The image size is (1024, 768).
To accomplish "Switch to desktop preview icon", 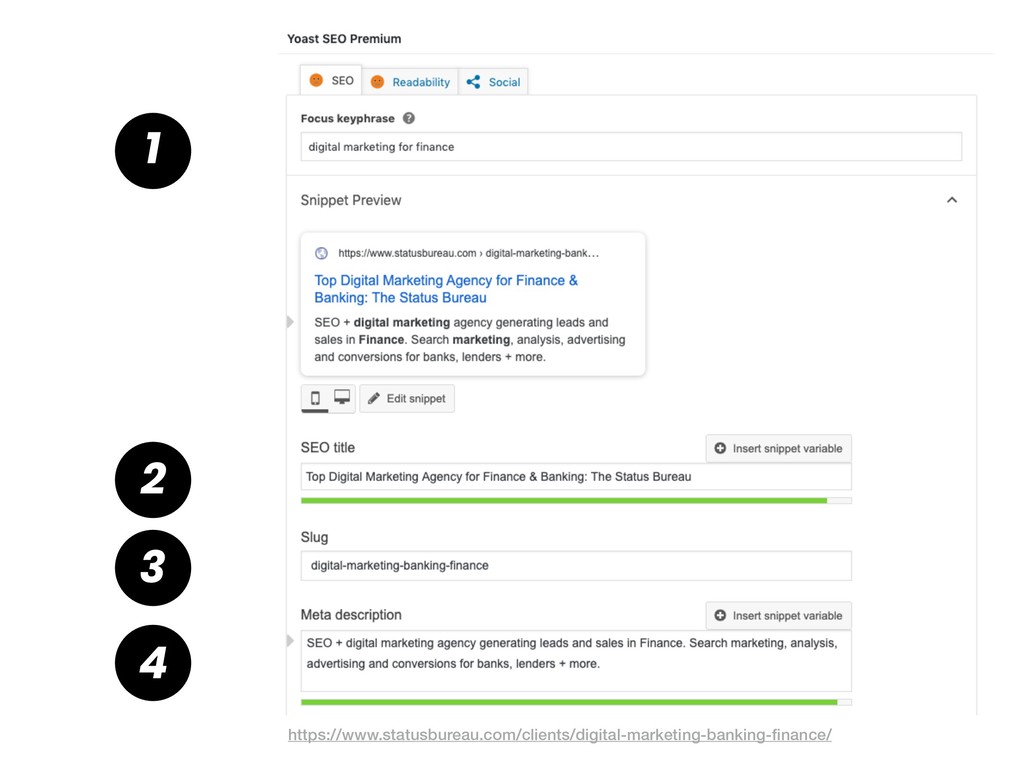I will coord(342,397).
